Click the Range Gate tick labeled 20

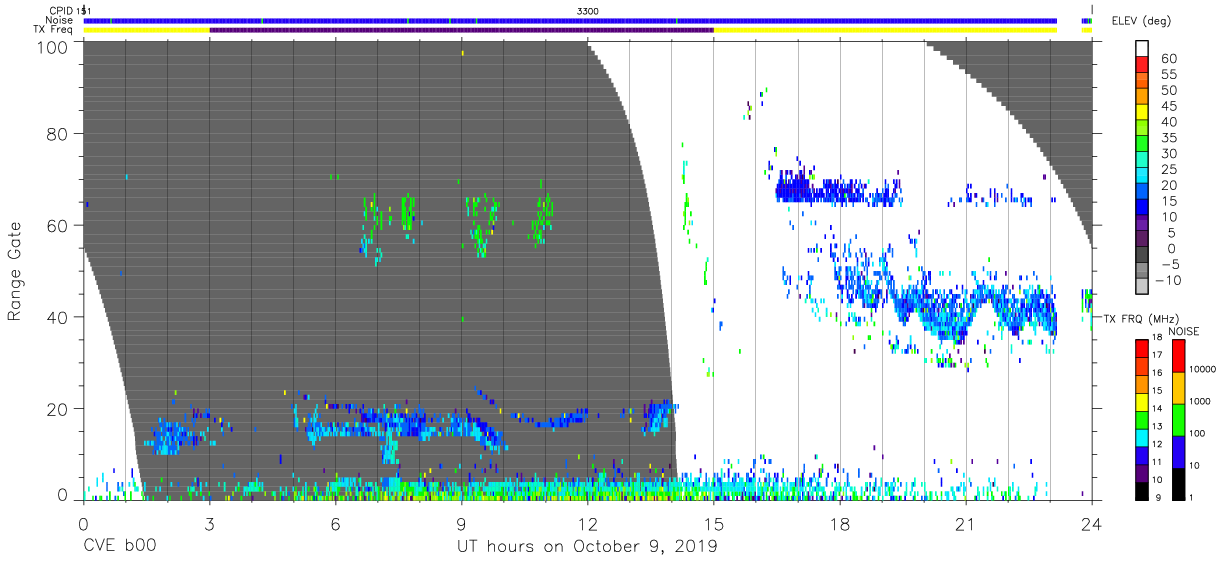click(x=58, y=409)
